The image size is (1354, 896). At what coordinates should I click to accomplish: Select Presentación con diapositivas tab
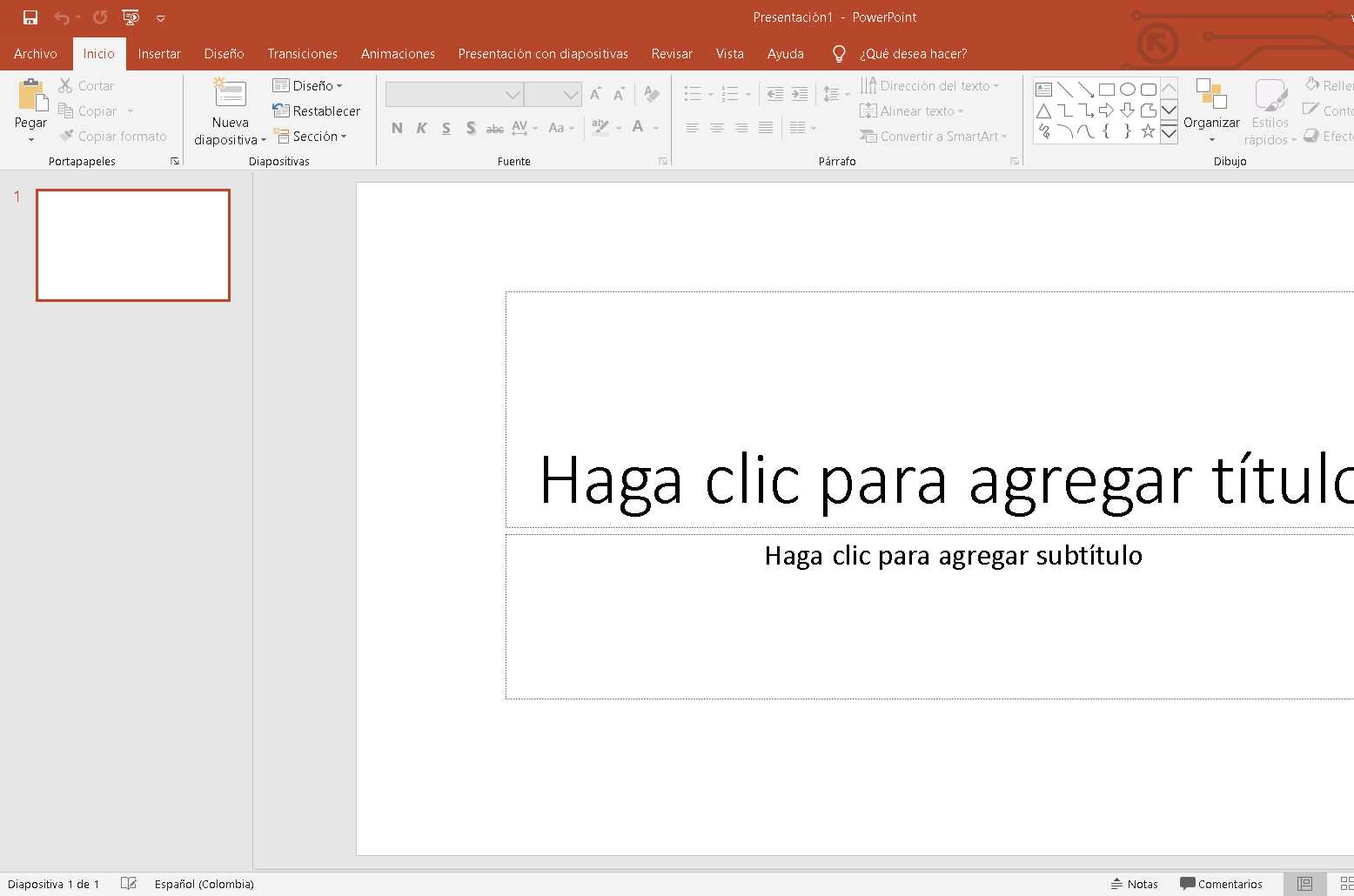tap(543, 54)
